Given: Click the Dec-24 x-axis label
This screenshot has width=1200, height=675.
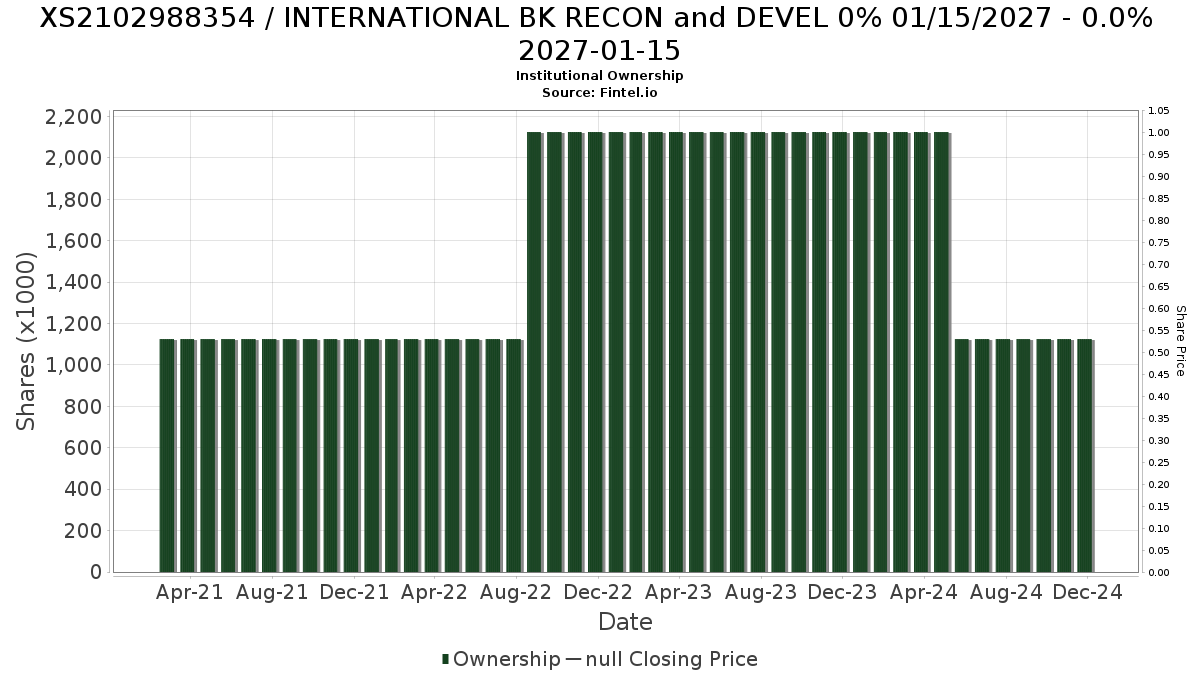Looking at the screenshot, I should 1087,592.
